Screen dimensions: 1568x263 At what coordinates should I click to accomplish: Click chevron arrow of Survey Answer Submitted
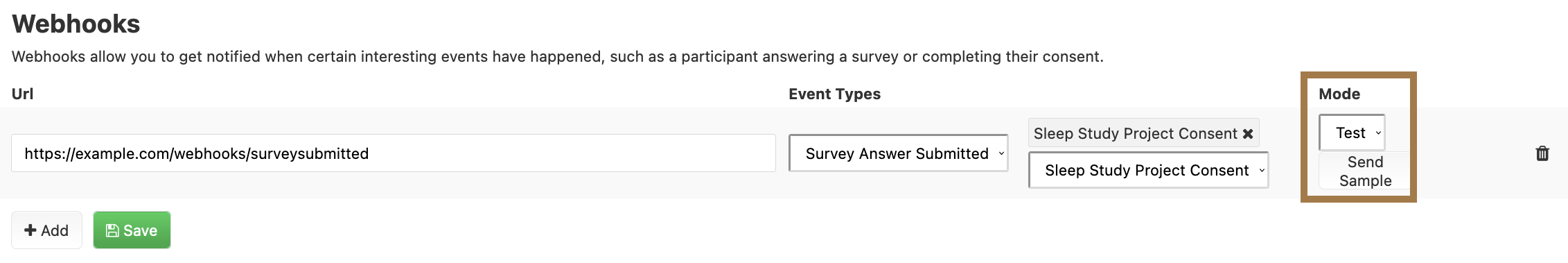tap(1001, 154)
